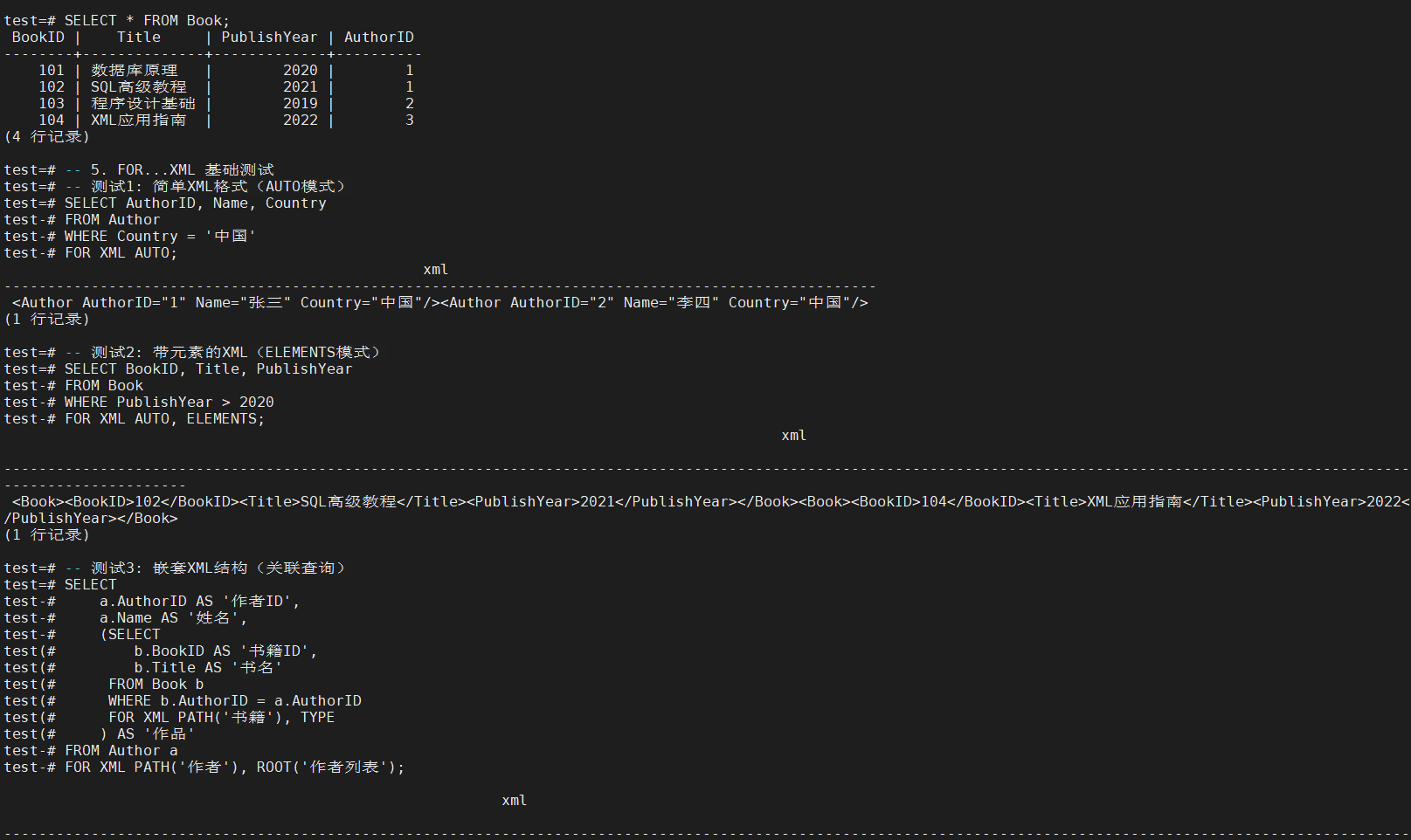1411x840 pixels.
Task: Click the 'FOR XML AUTO;' line
Action: tap(121, 252)
